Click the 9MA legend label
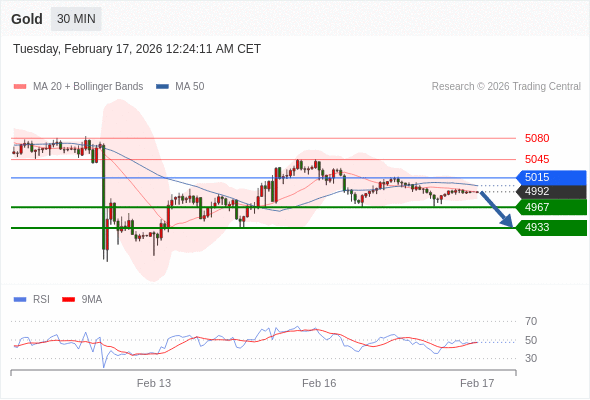This screenshot has width=590, height=400. 92,300
